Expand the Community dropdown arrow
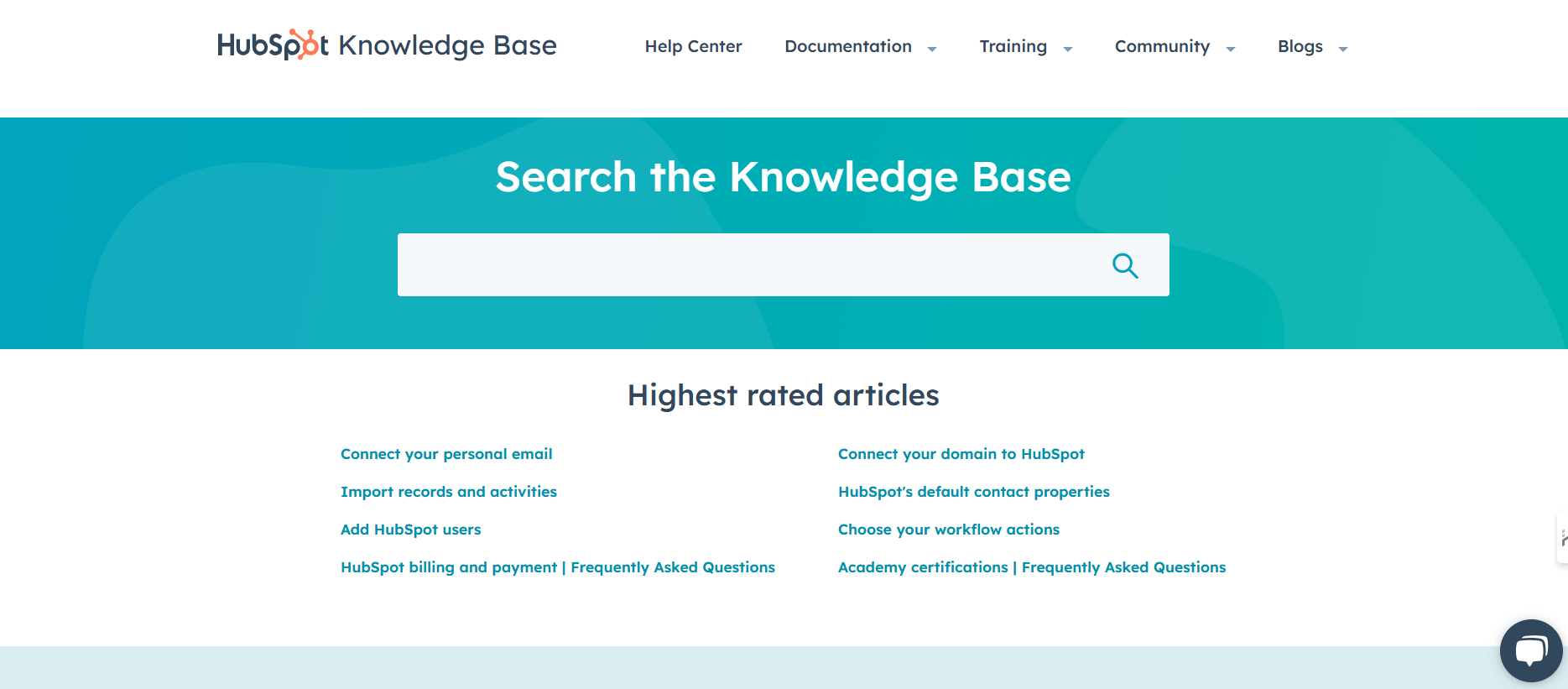Image resolution: width=1568 pixels, height=689 pixels. tap(1231, 50)
